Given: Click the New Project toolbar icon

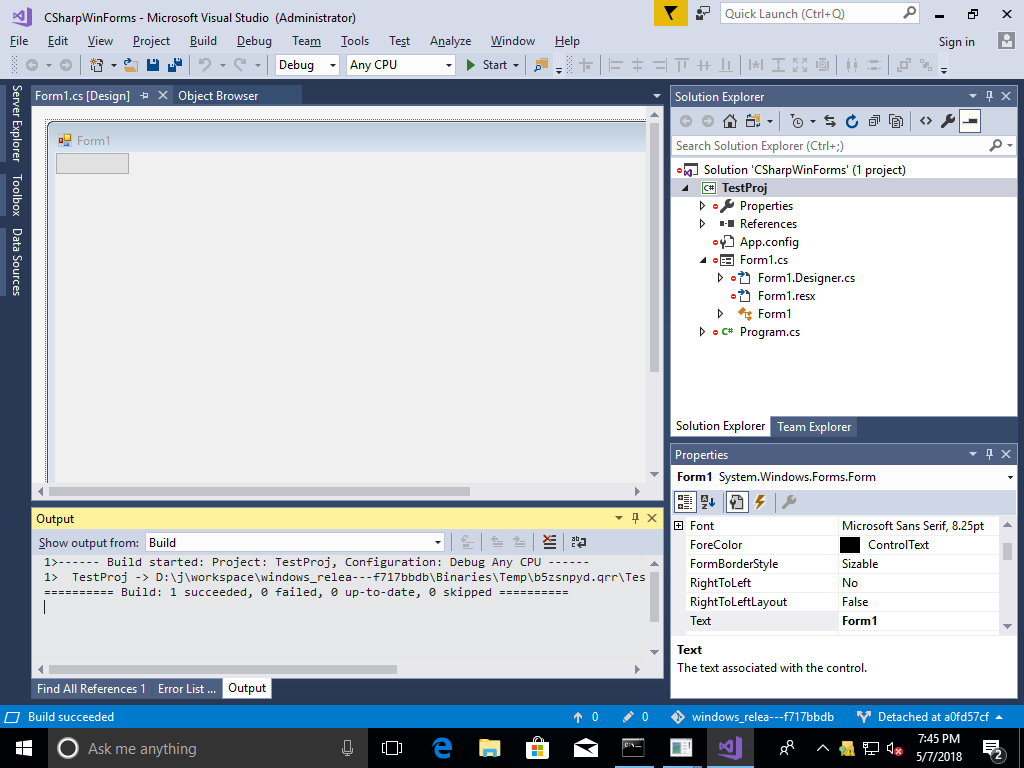Looking at the screenshot, I should pyautogui.click(x=97, y=65).
